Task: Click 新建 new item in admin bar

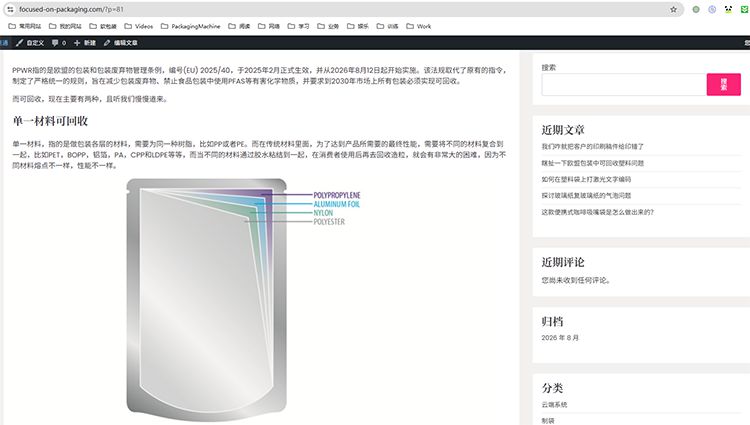Action: tap(85, 43)
